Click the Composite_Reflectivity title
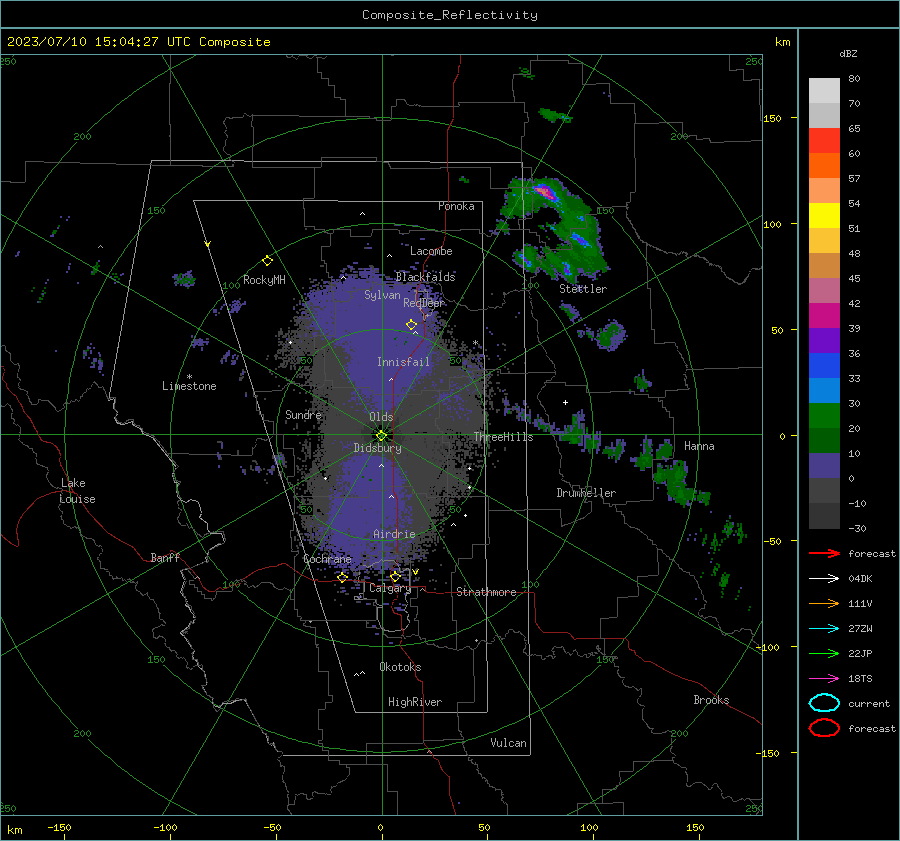The height and width of the screenshot is (841, 900). coord(449,15)
